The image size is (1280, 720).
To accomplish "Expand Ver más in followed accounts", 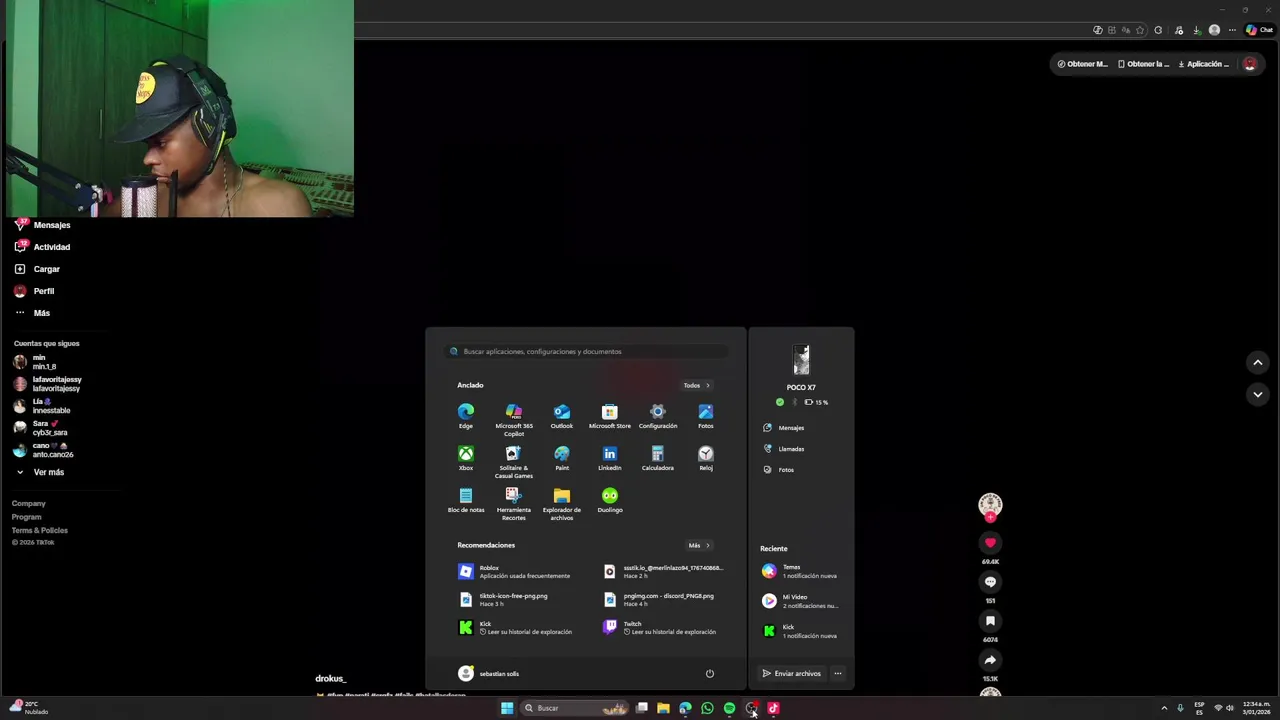I will coord(40,472).
